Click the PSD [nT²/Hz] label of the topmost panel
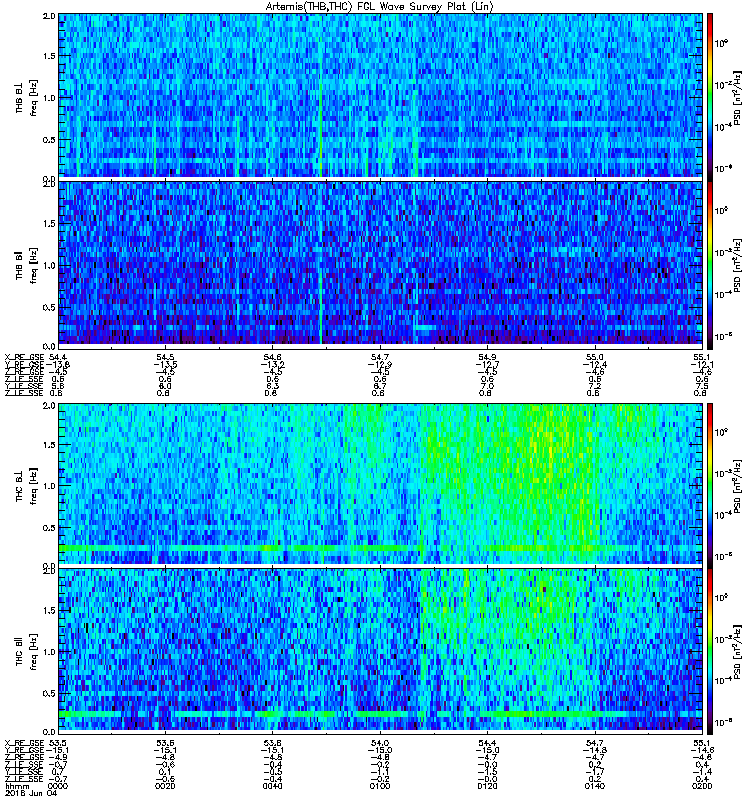 (x=738, y=97)
